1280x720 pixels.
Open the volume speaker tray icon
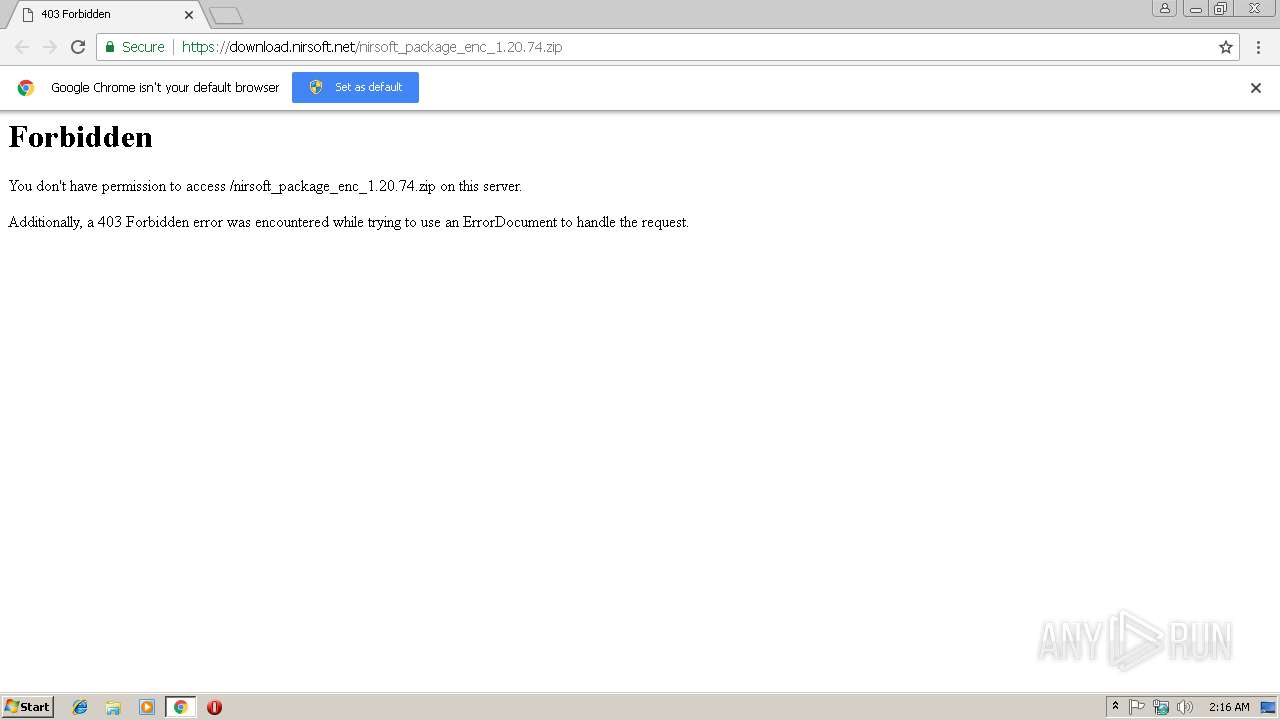coord(1185,707)
